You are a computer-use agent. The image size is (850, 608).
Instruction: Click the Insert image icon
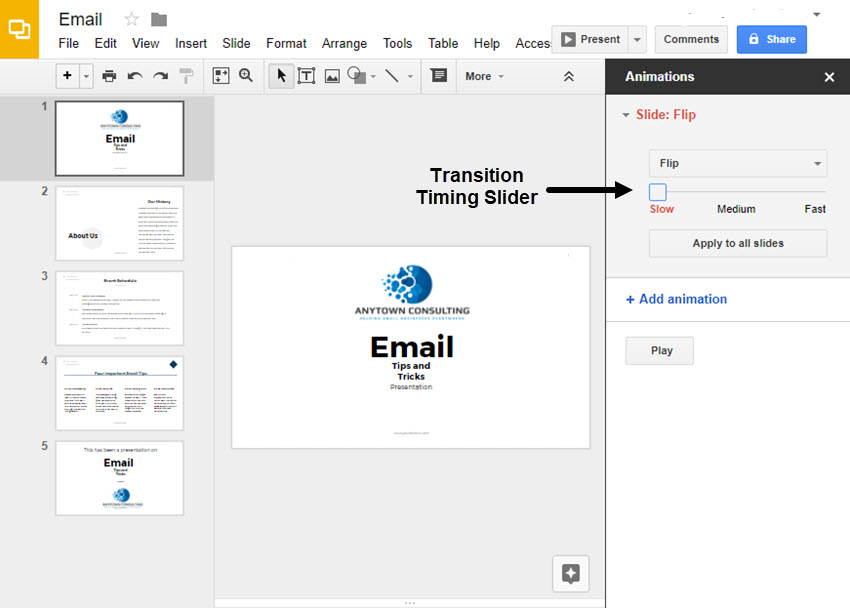coord(332,76)
